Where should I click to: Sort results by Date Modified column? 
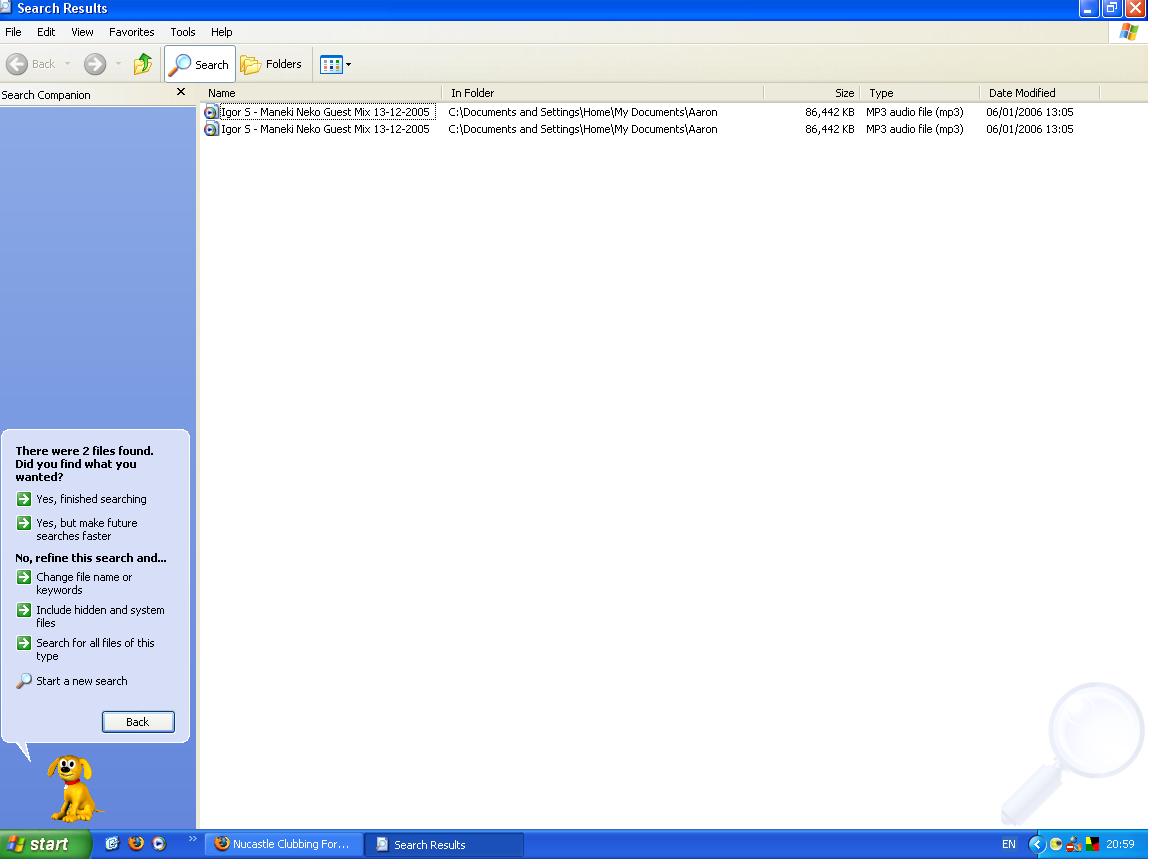pyautogui.click(x=1038, y=93)
